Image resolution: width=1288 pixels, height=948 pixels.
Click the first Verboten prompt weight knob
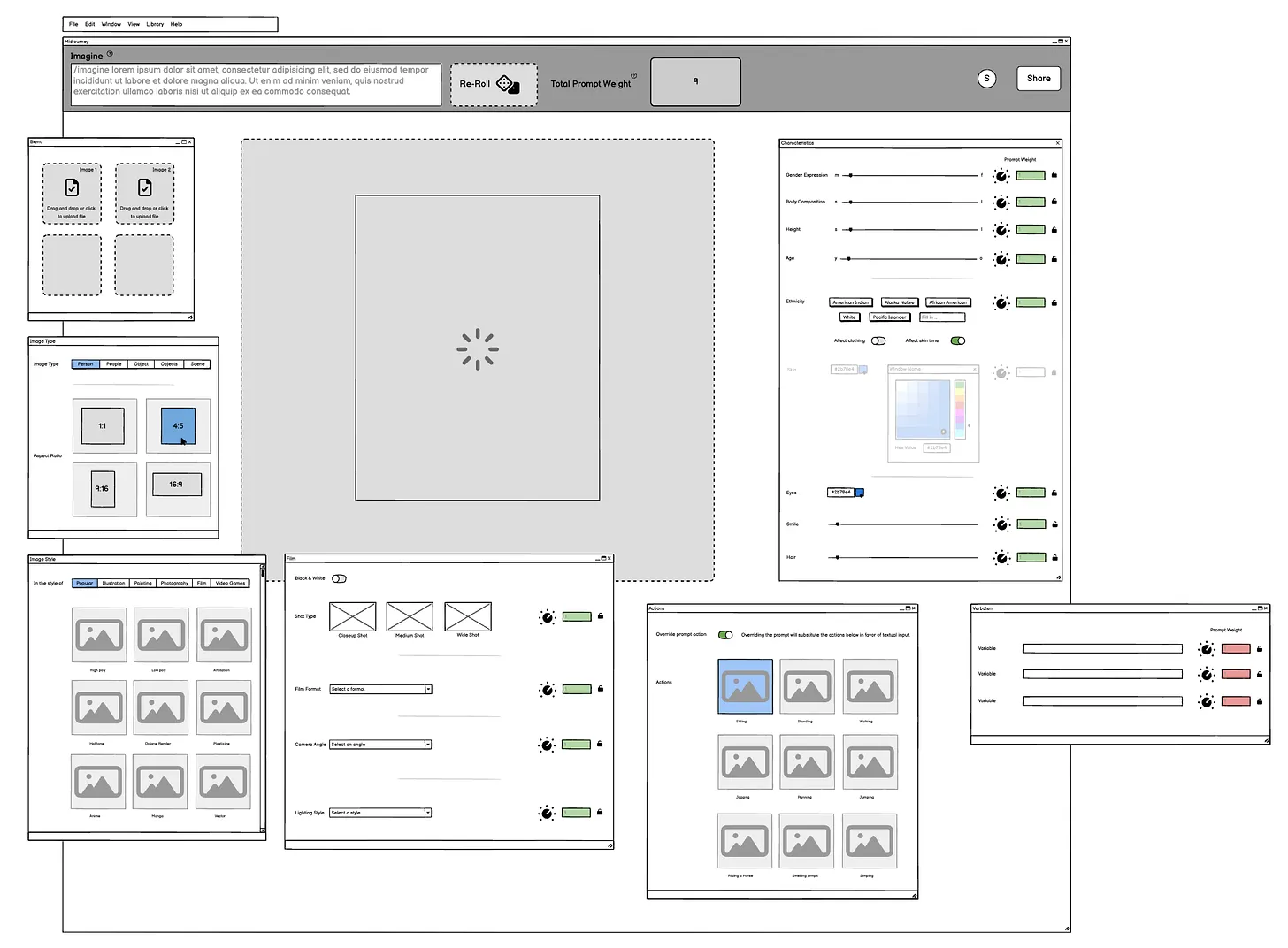(x=1207, y=650)
